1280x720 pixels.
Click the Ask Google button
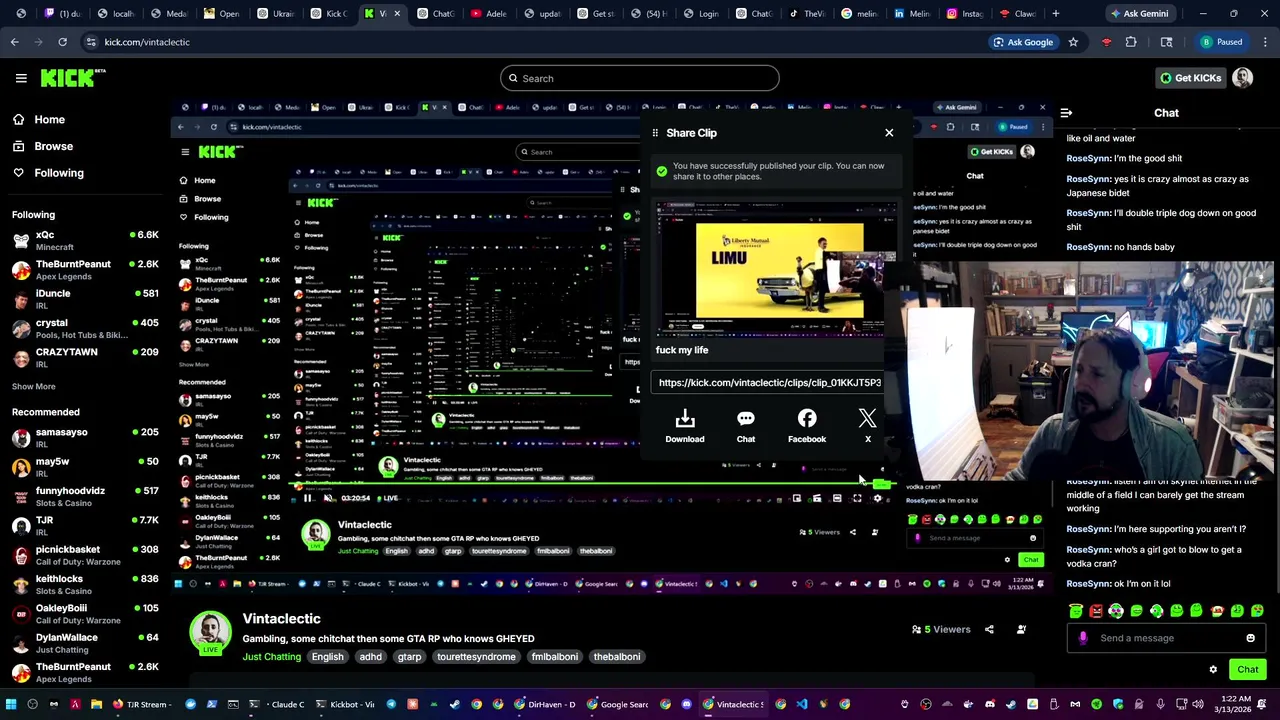click(x=1023, y=42)
